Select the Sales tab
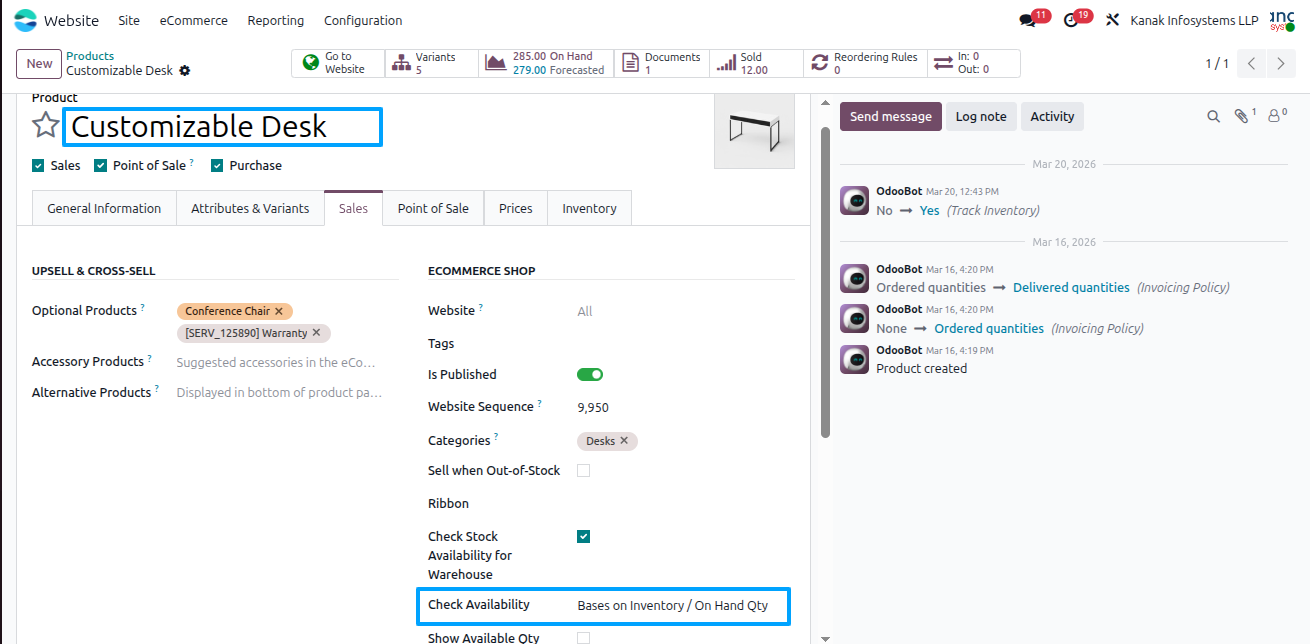This screenshot has height=644, width=1310. (353, 208)
